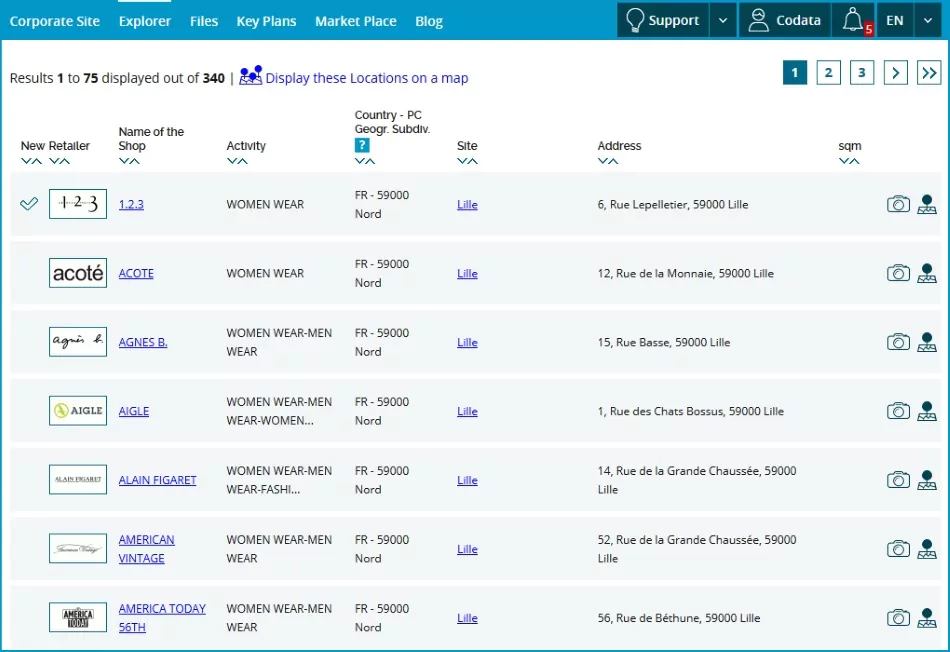Select EN language button

coord(895,21)
